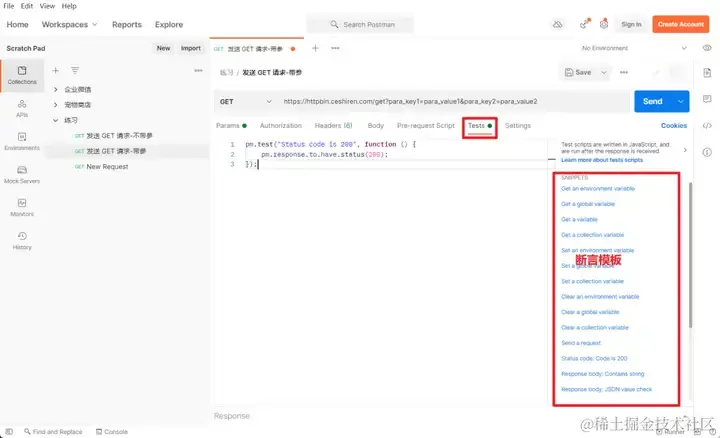Screen dimensions: 720x438
Task: Click the Import button
Action: pyautogui.click(x=191, y=48)
